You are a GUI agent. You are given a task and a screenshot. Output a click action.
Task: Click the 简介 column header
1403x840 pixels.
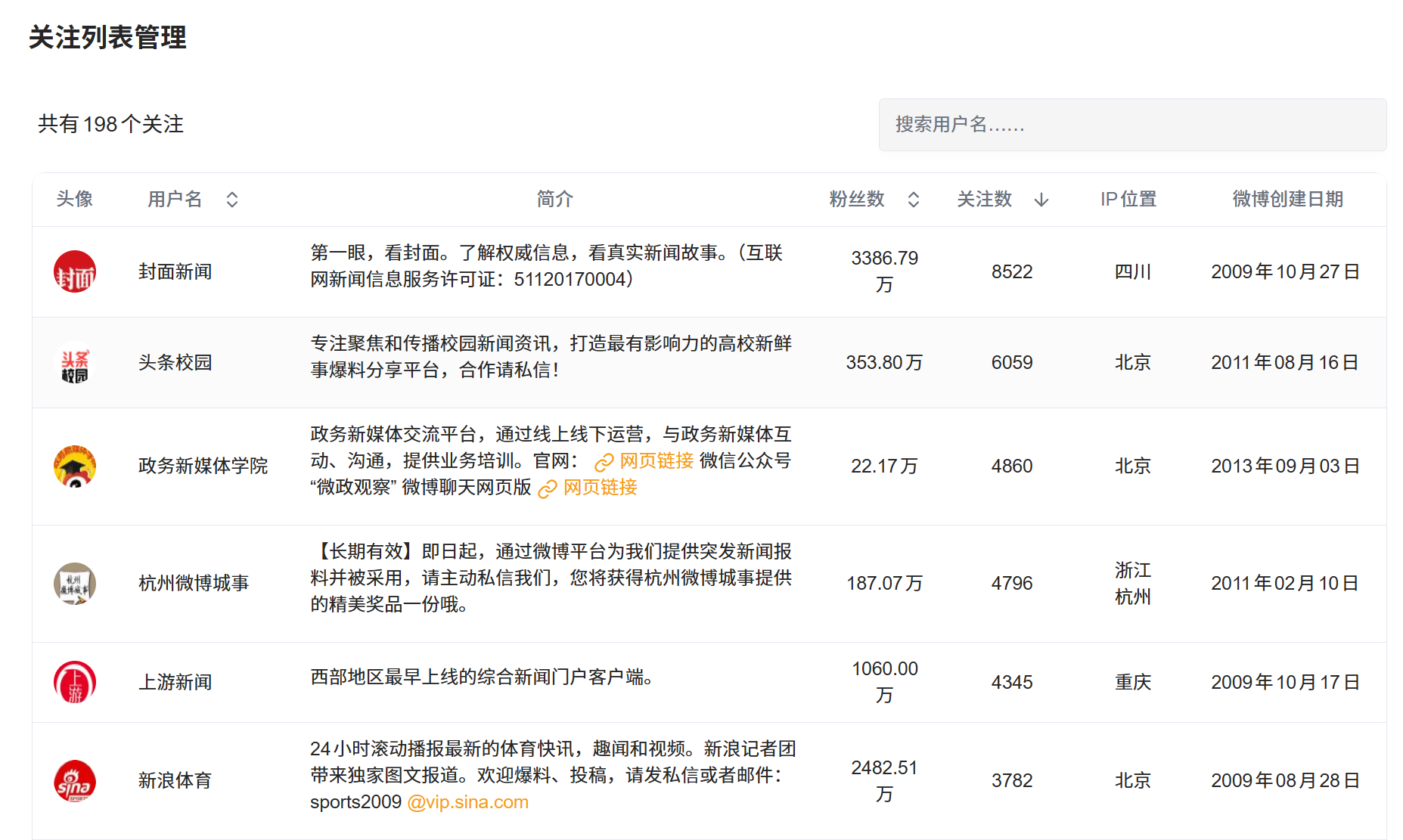coord(555,200)
